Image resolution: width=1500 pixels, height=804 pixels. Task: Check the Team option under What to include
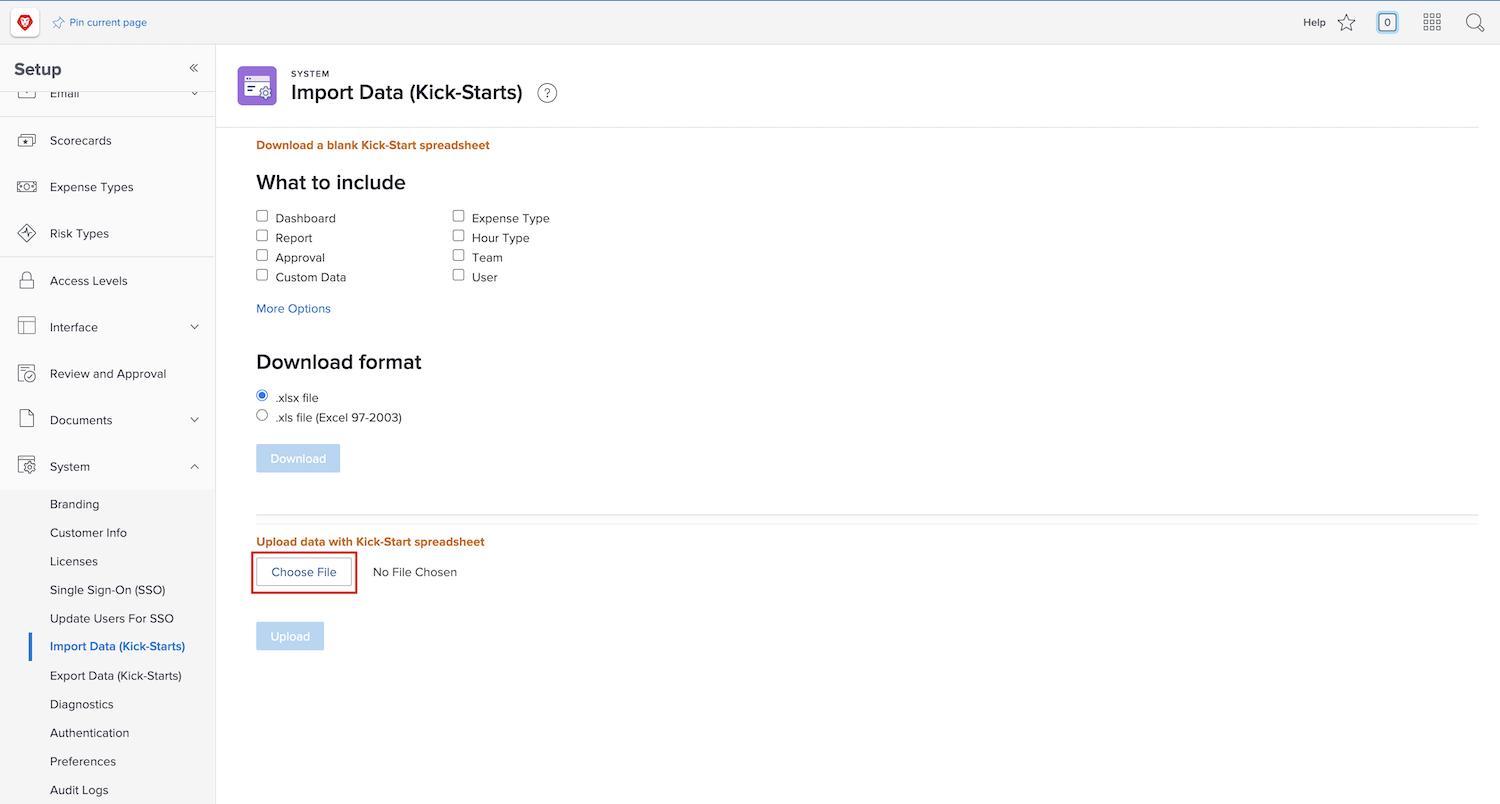click(458, 255)
